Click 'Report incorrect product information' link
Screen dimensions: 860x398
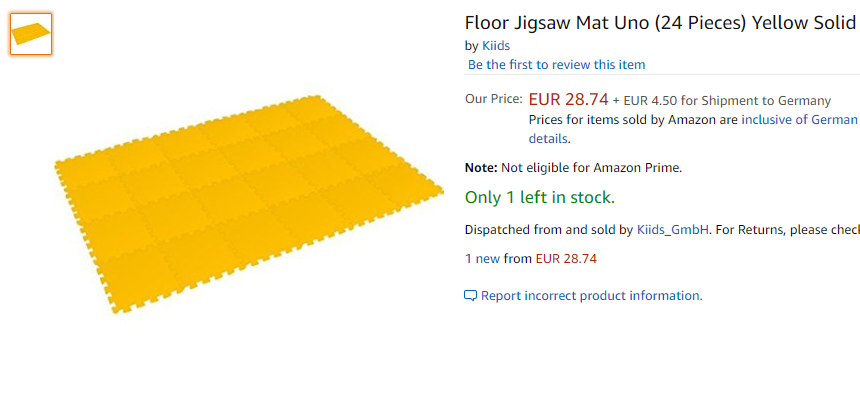(x=591, y=296)
